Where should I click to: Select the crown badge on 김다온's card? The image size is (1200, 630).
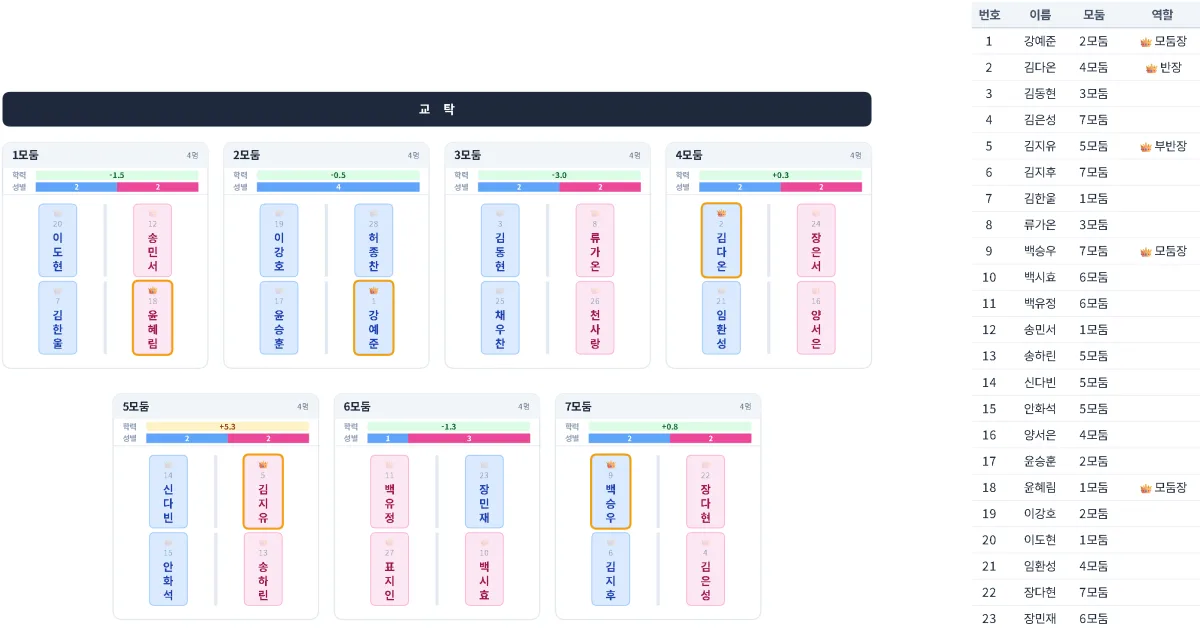719,213
